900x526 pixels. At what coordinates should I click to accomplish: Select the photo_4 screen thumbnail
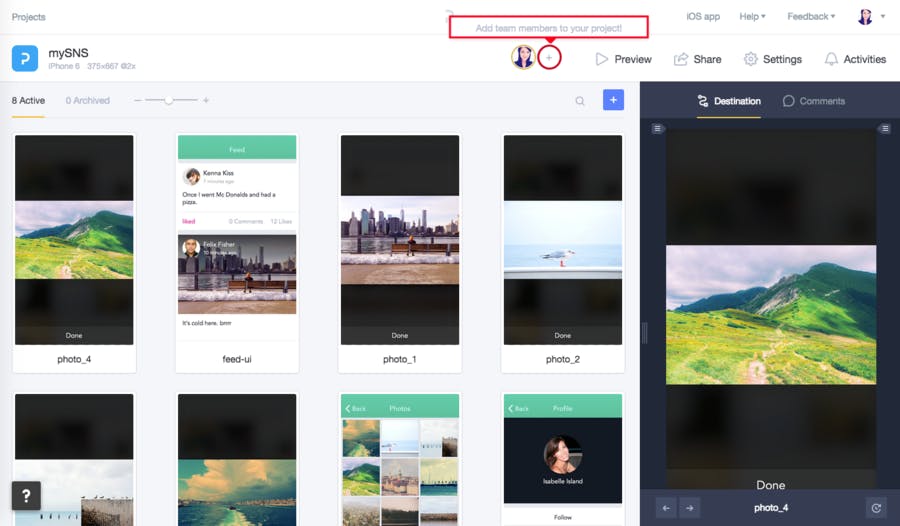tap(74, 240)
